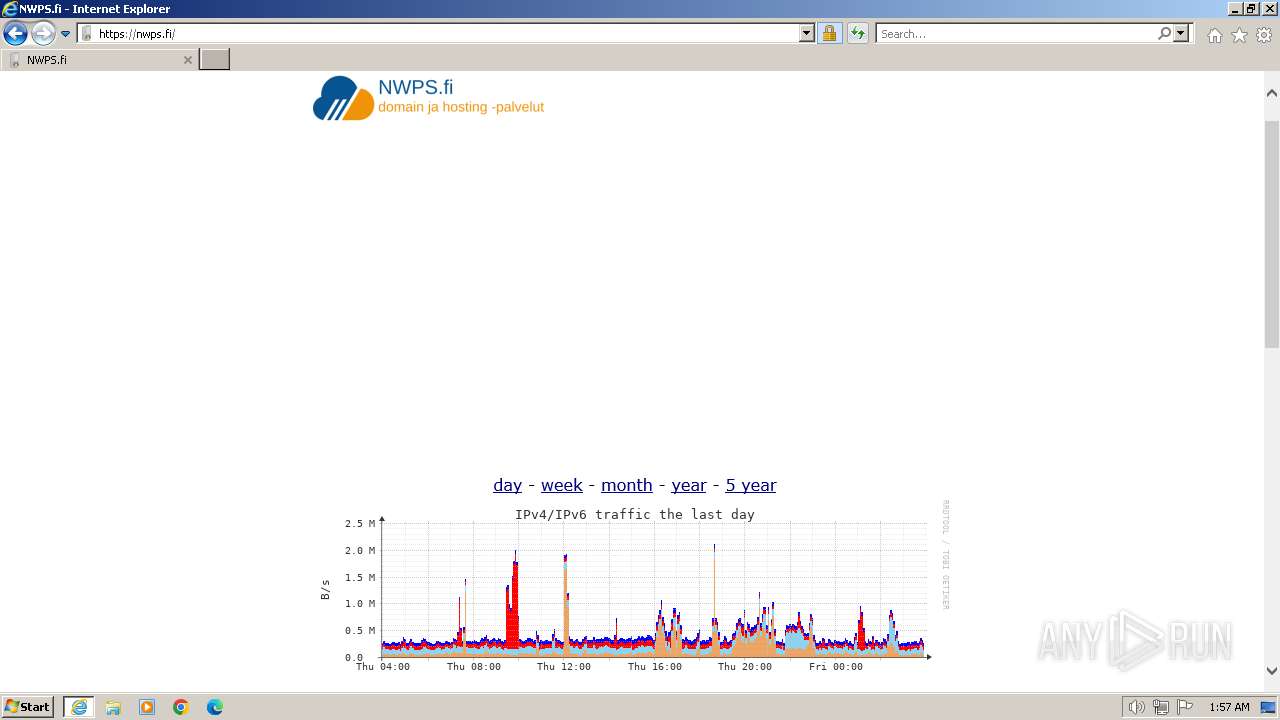
Task: Open a new blank tab
Action: click(215, 60)
